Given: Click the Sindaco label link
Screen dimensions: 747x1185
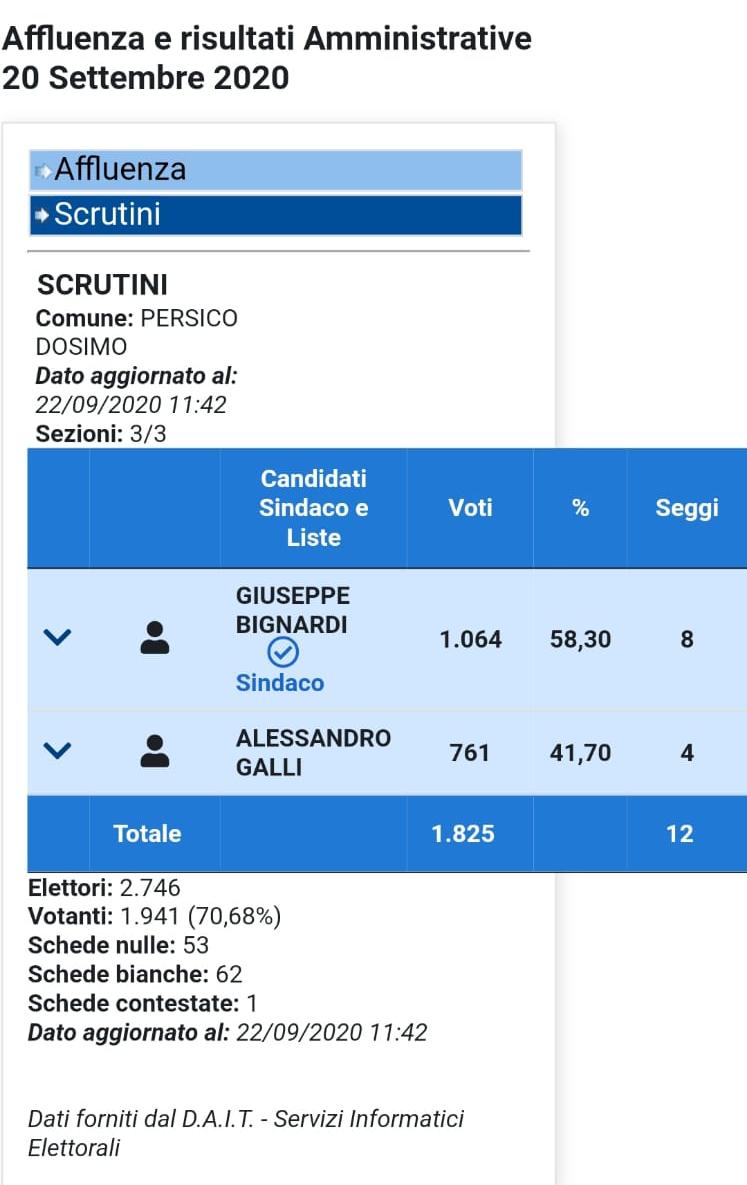Looking at the screenshot, I should pyautogui.click(x=280, y=682).
